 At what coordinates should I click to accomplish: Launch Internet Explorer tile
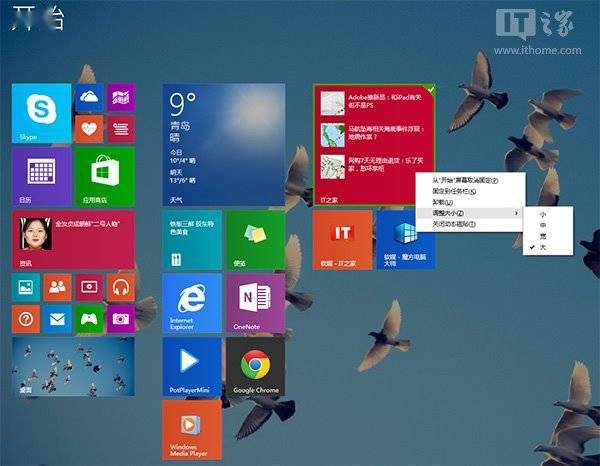click(192, 303)
